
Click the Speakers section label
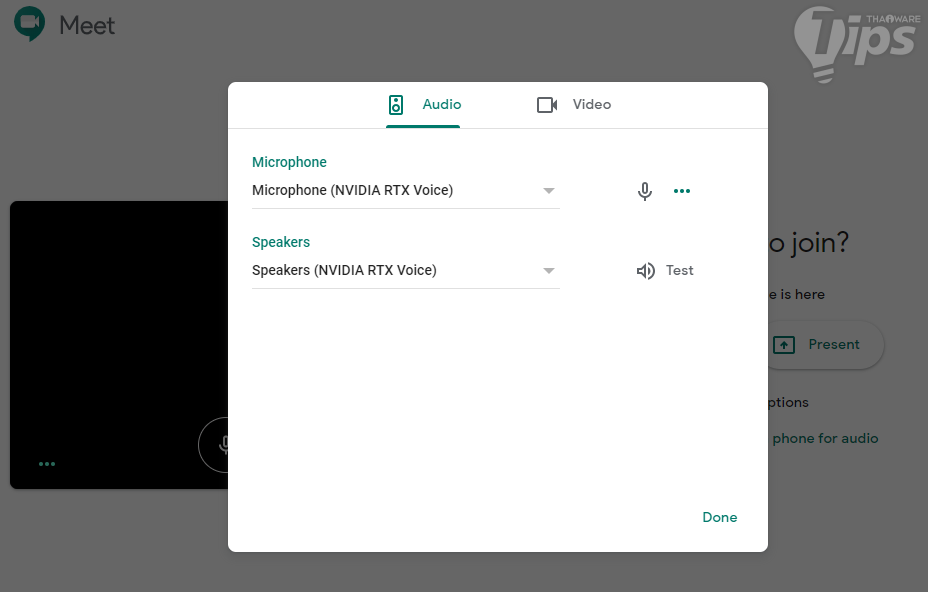coord(281,242)
